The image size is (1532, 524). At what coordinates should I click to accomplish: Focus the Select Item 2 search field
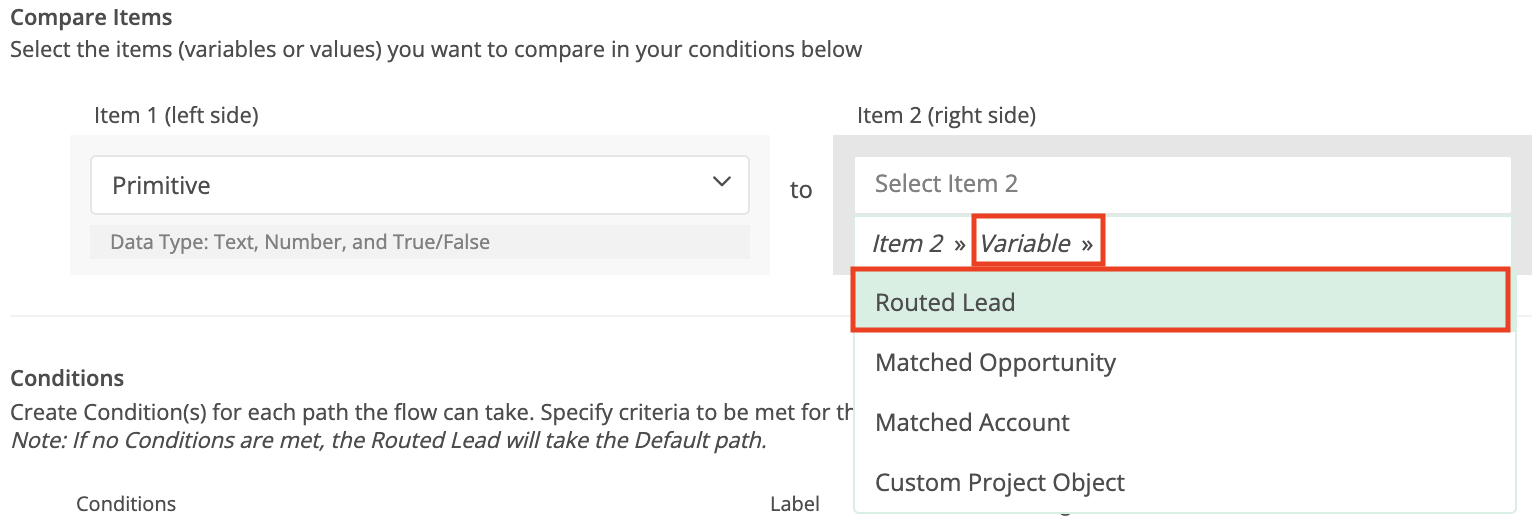1182,184
